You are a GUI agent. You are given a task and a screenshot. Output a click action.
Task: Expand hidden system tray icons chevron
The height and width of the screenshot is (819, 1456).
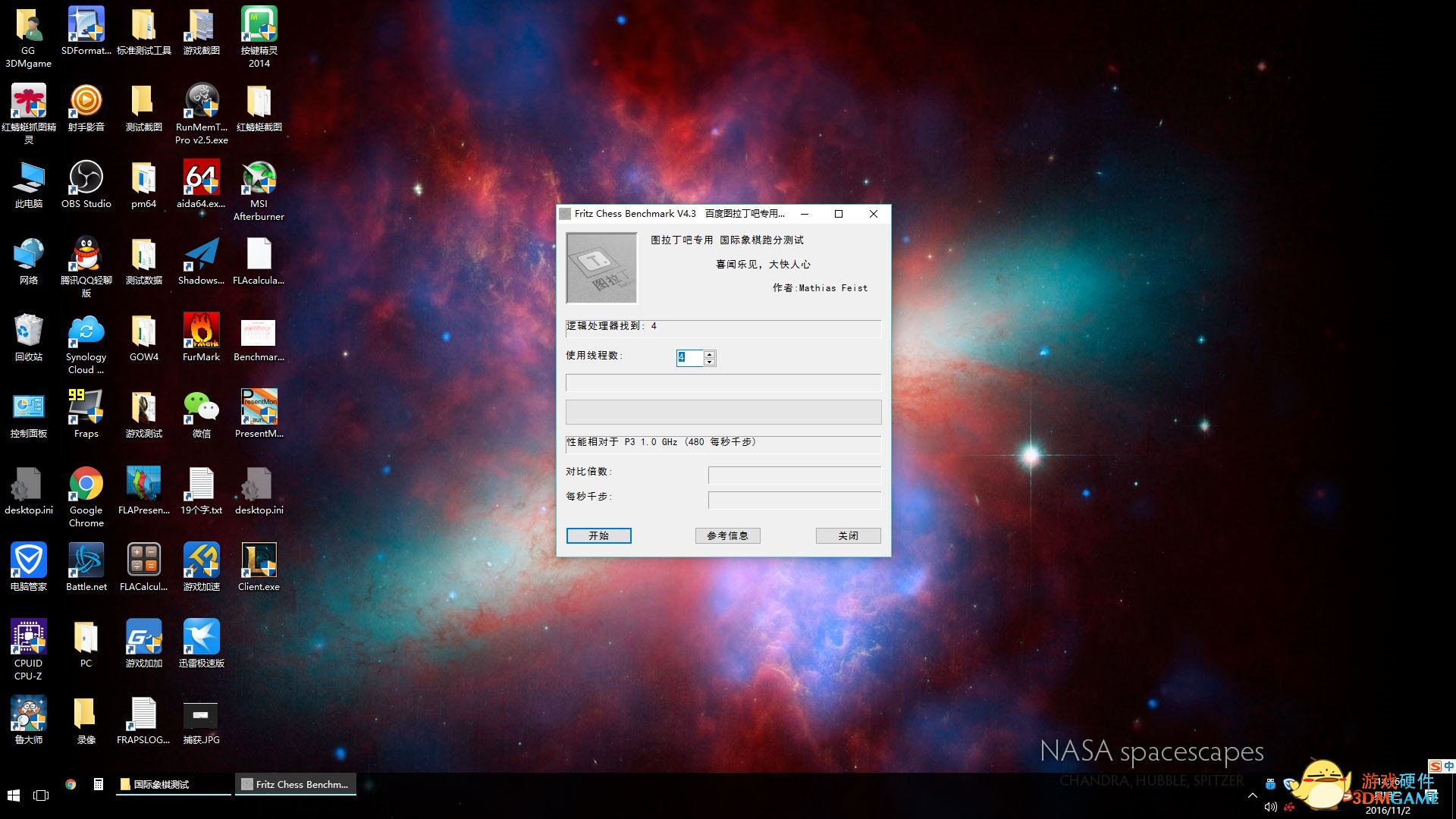pyautogui.click(x=1252, y=795)
